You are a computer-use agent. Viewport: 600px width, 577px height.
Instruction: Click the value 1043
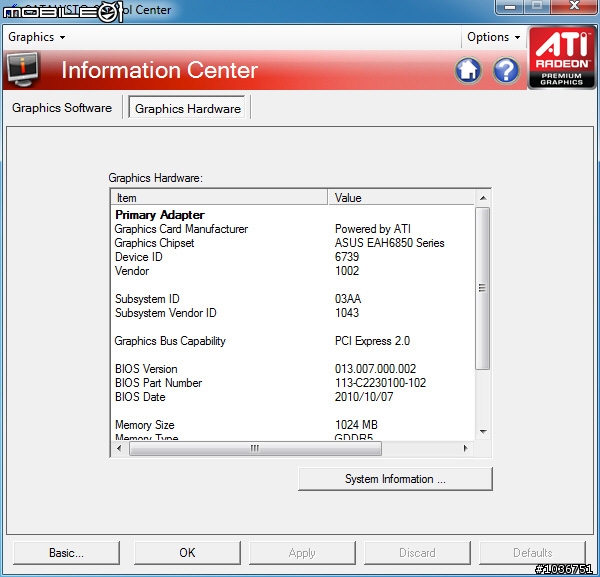coord(347,313)
